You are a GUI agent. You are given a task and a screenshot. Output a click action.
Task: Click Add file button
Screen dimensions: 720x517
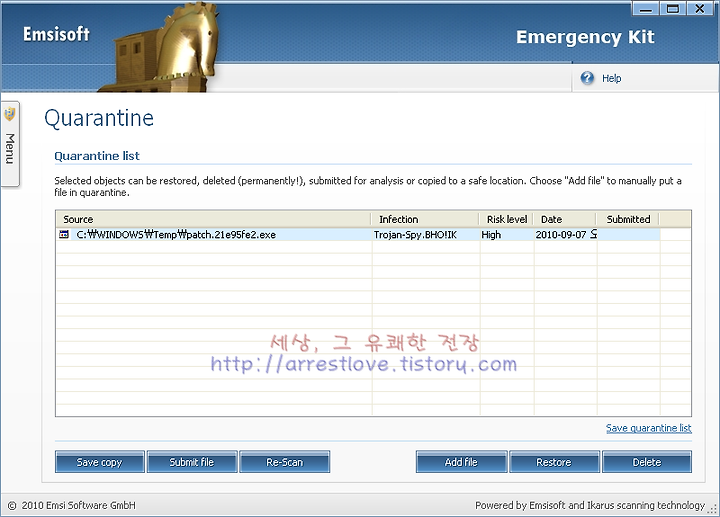click(x=461, y=462)
